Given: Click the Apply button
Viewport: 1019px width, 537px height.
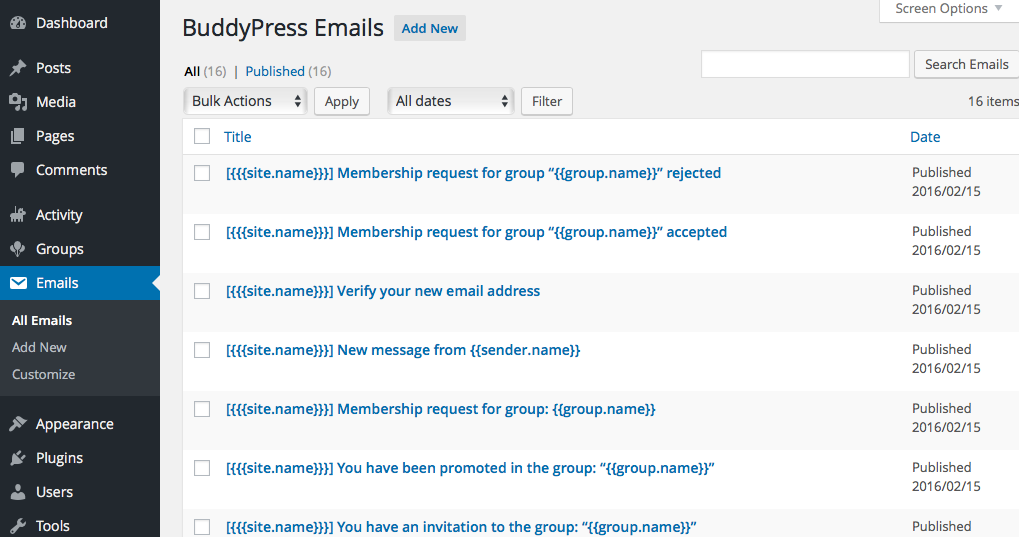Looking at the screenshot, I should (342, 101).
